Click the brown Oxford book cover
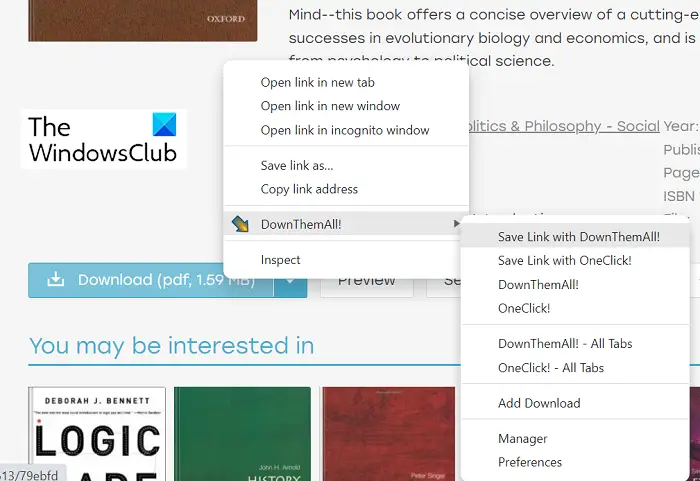Image resolution: width=700 pixels, height=481 pixels. point(143,21)
